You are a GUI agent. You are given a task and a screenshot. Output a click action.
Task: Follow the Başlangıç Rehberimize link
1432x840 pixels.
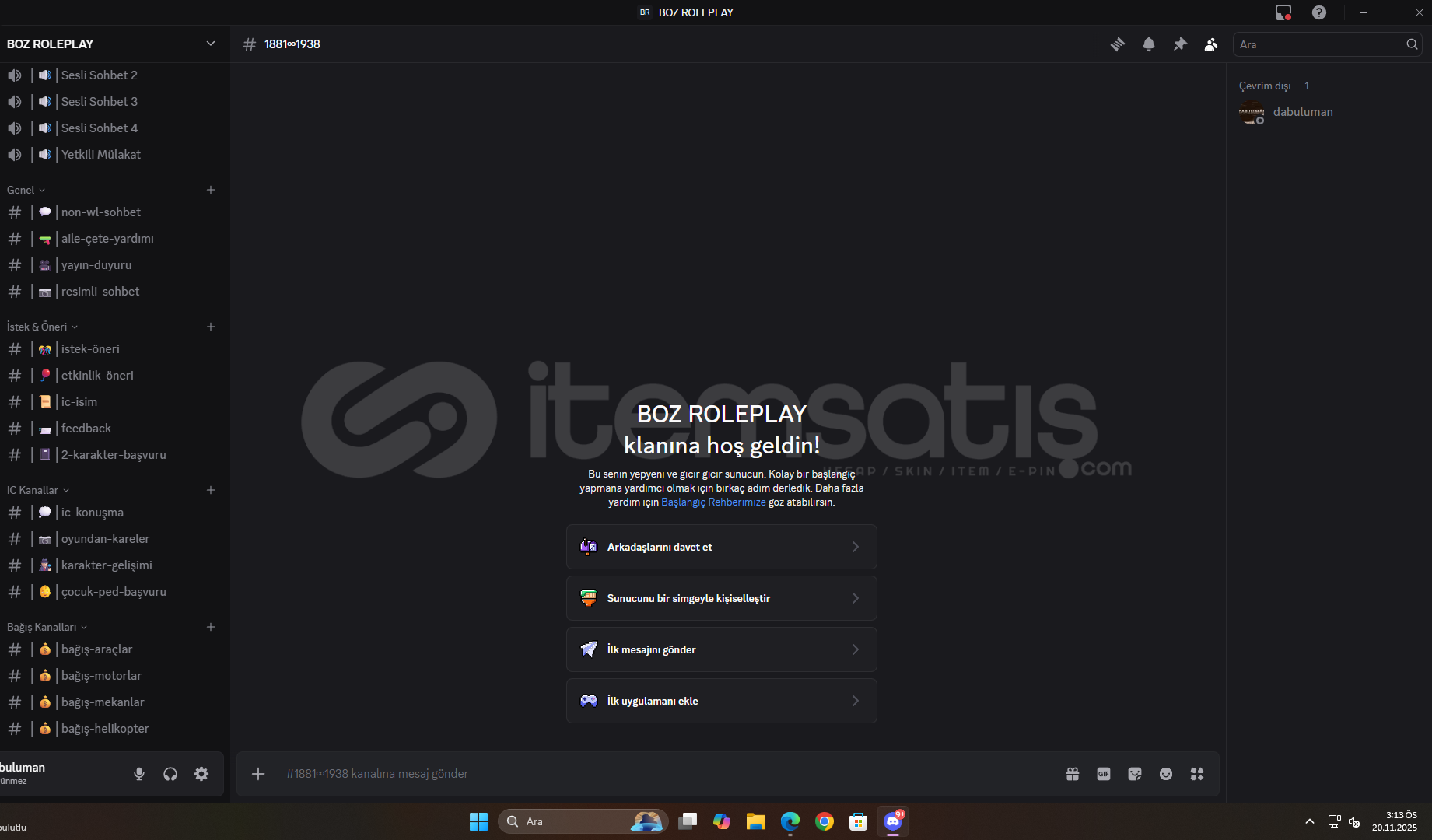click(713, 502)
